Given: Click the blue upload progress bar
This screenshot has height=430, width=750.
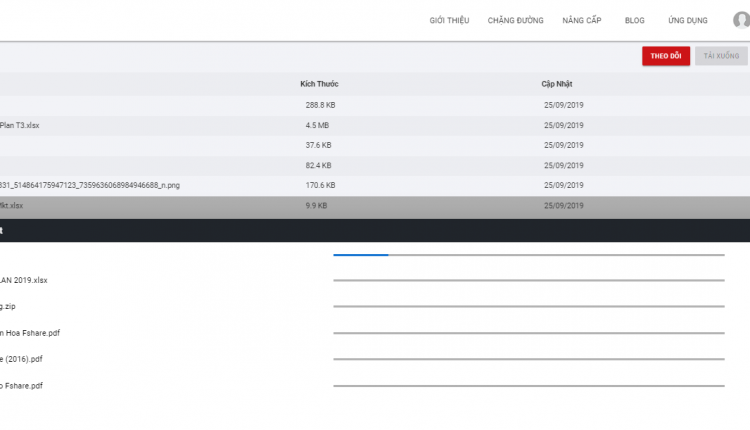Looking at the screenshot, I should pyautogui.click(x=361, y=255).
